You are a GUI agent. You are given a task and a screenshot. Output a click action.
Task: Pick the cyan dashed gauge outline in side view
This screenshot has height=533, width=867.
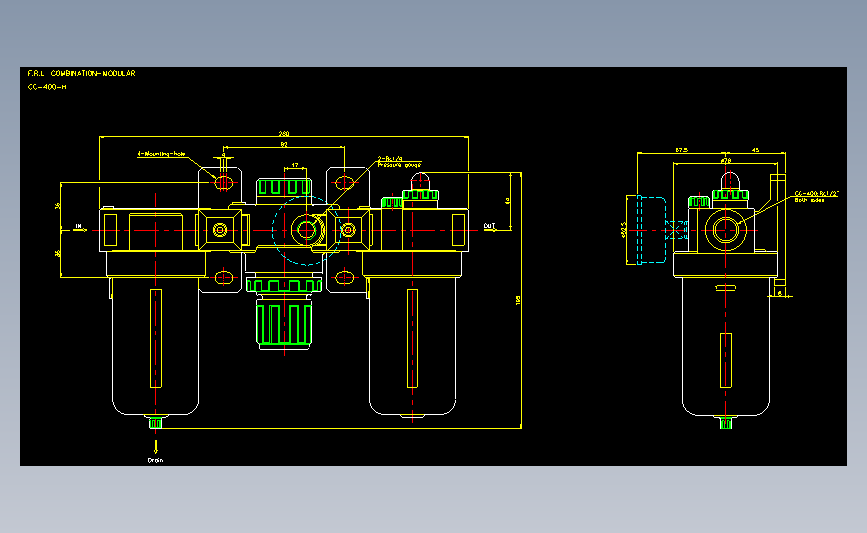[x=651, y=230]
